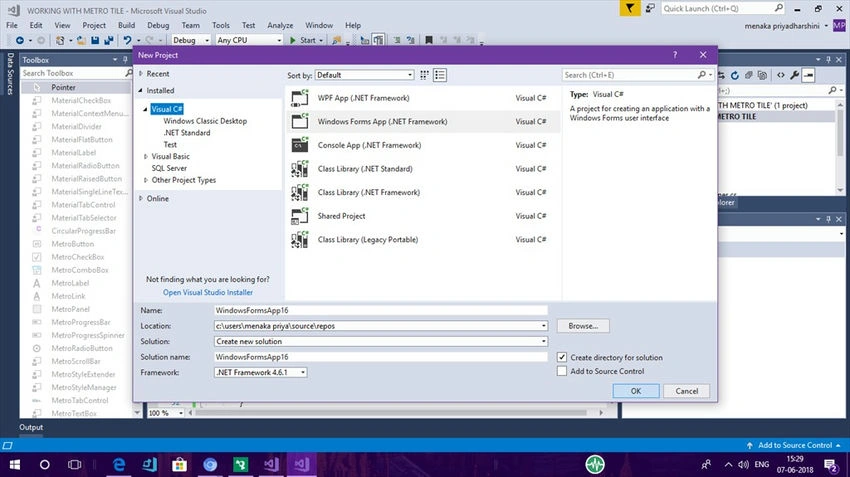Open the Solution Create new solution dropdown
Image resolution: width=850 pixels, height=477 pixels.
pos(381,341)
